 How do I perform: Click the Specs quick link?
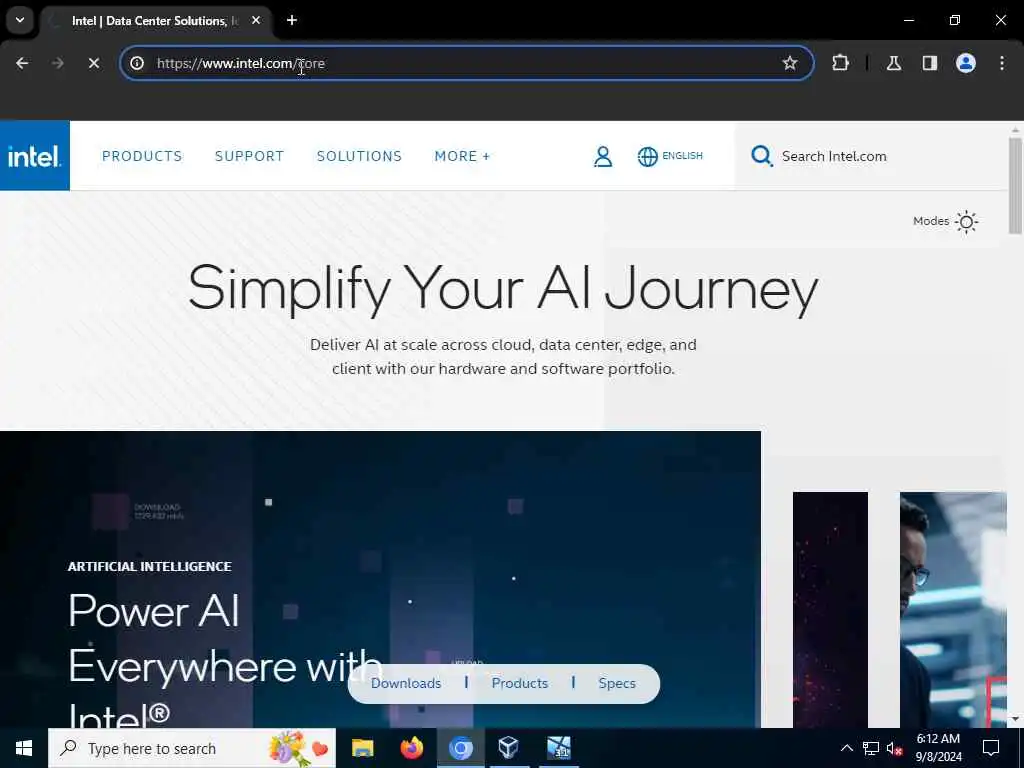617,683
